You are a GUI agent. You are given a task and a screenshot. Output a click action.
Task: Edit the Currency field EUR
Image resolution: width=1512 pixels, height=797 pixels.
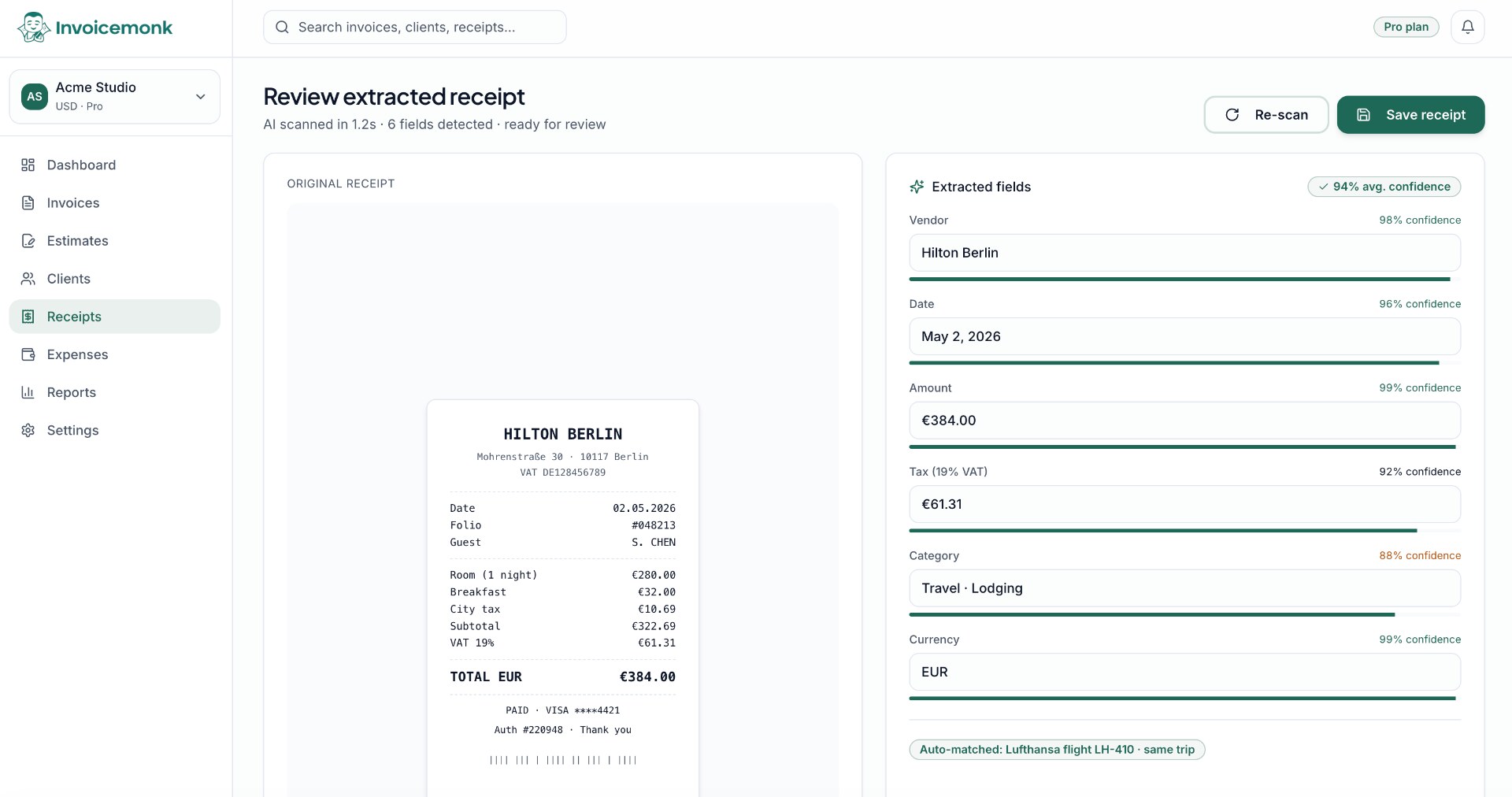[x=1184, y=672]
